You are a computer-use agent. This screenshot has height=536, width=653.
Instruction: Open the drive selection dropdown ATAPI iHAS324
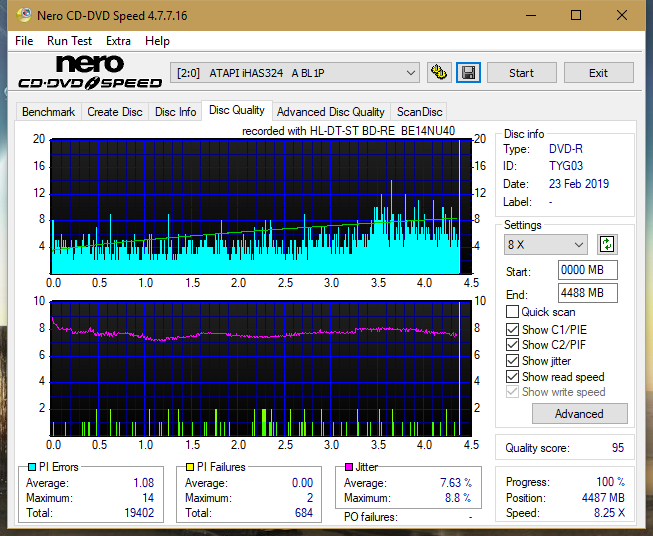(x=295, y=73)
